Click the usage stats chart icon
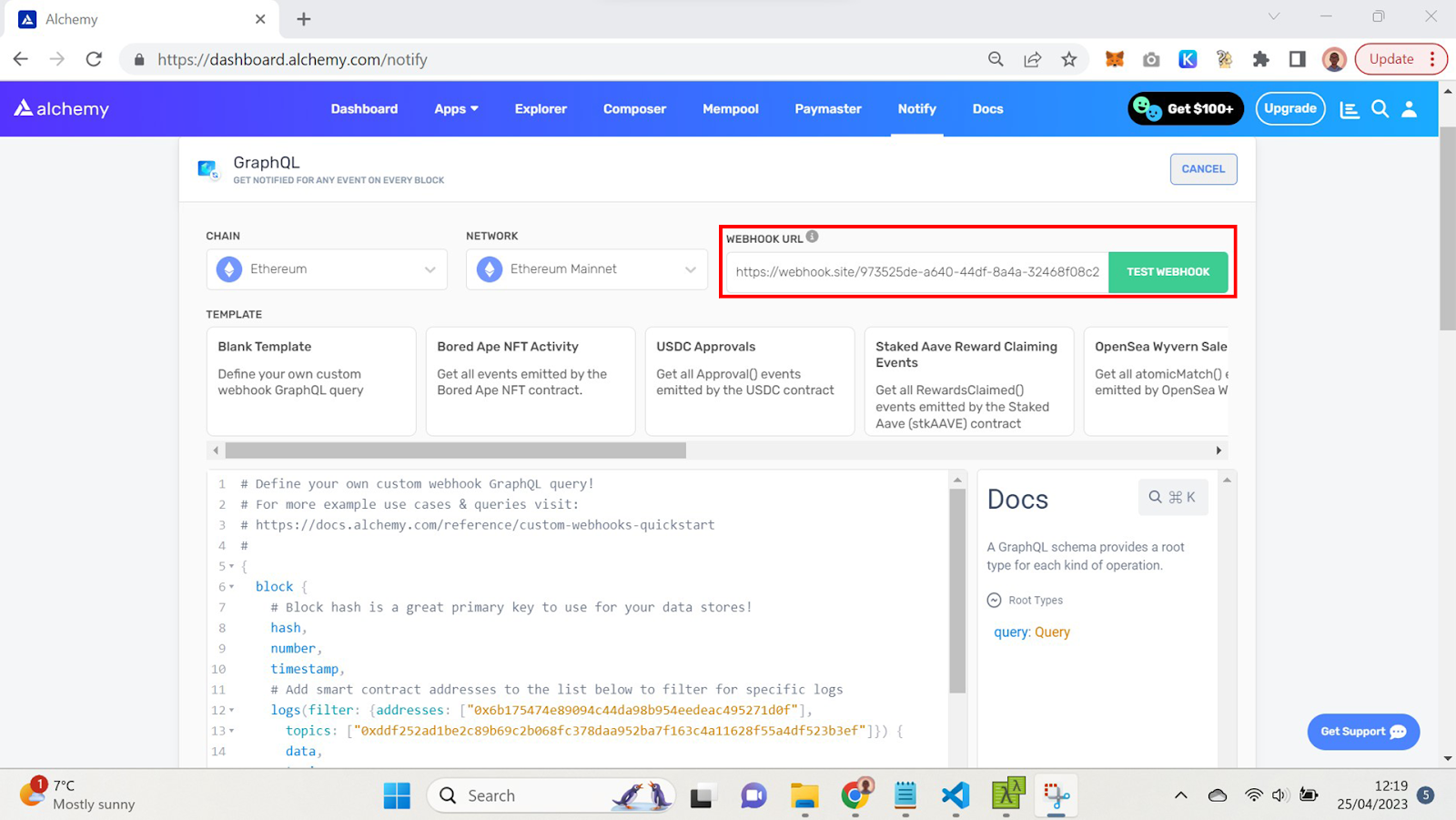Screen dimensions: 1456x820 coord(1350,109)
